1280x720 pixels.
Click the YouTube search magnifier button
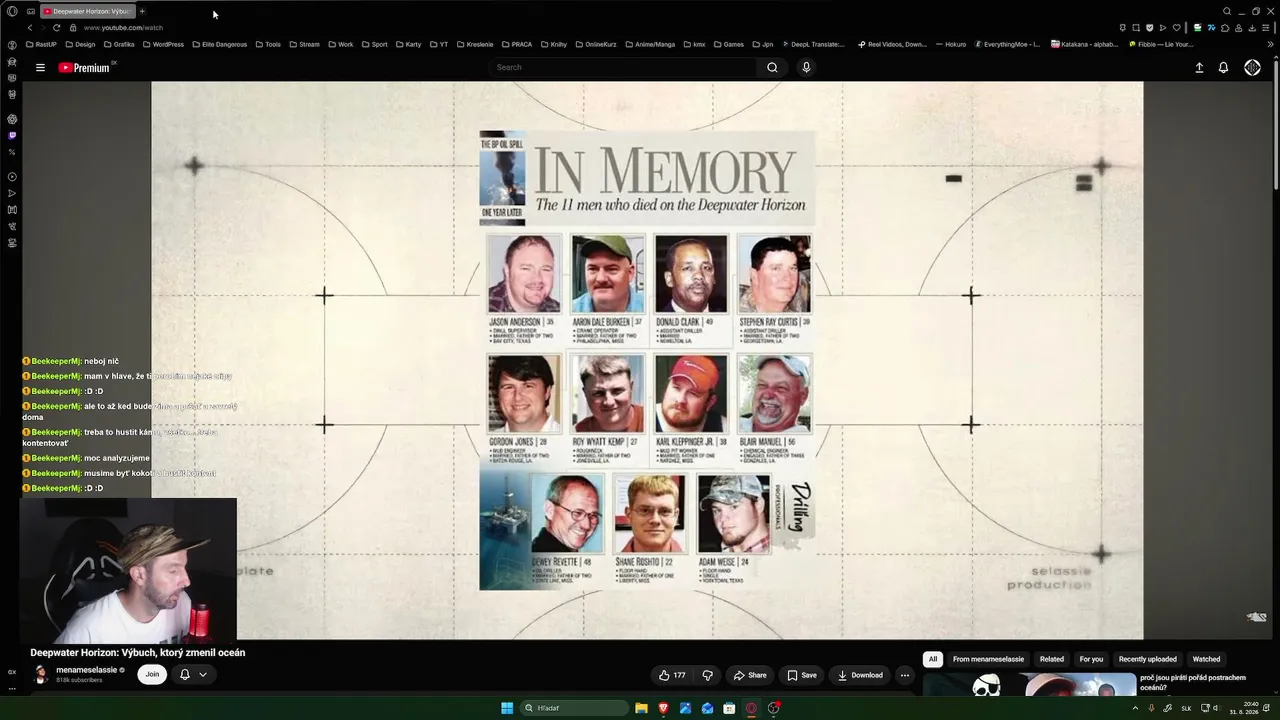tap(772, 68)
